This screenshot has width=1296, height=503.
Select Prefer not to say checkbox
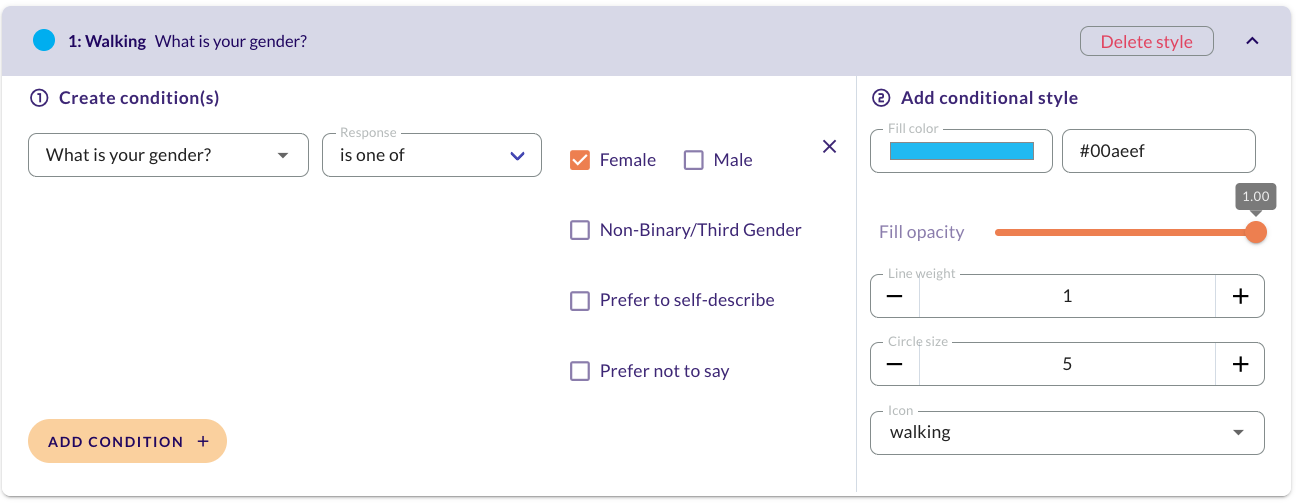[x=580, y=371]
